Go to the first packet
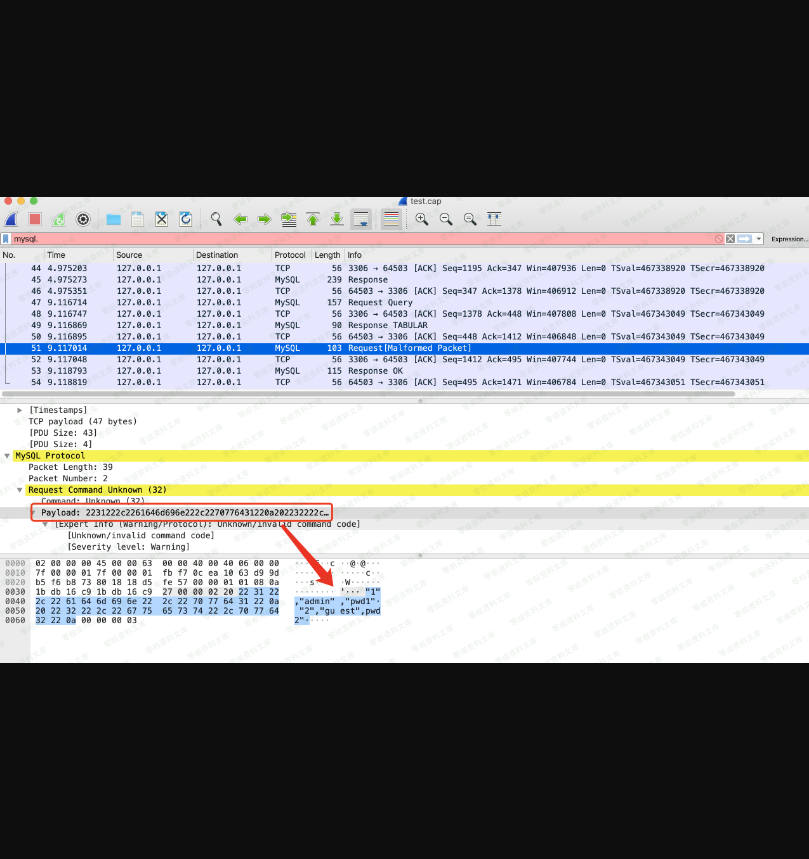The height and width of the screenshot is (859, 809). tap(313, 219)
